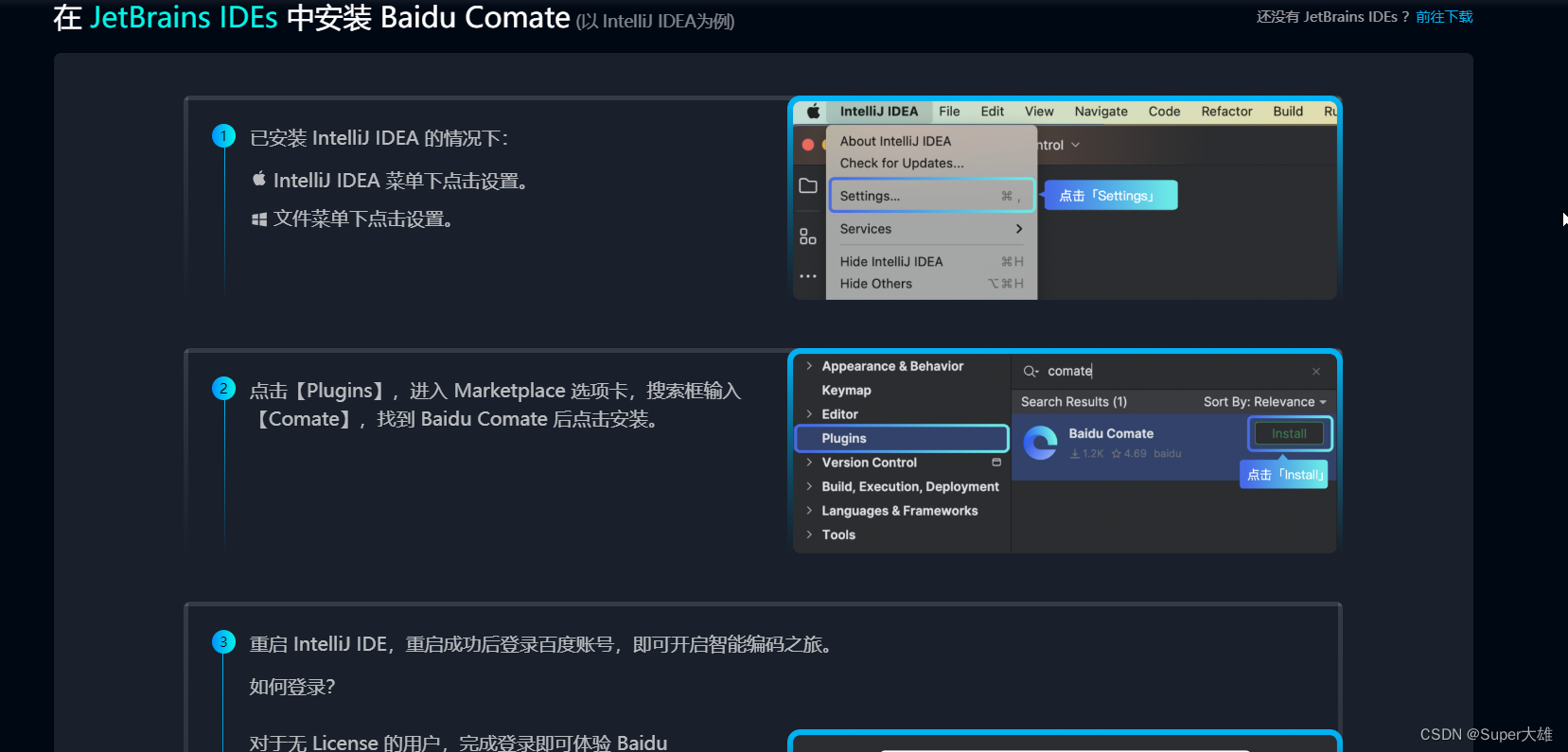Follow the 前往下载 download link
This screenshot has height=752, width=1568.
1444,17
